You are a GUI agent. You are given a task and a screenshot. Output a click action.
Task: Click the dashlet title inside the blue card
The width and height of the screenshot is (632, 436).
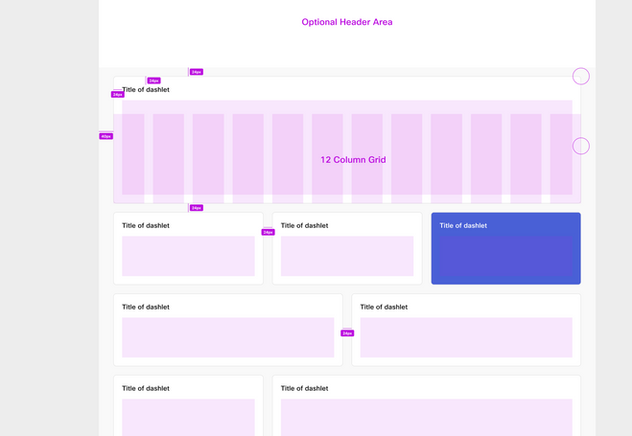point(463,226)
